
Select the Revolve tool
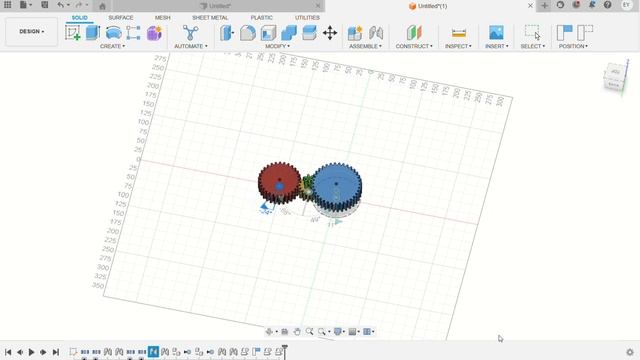tap(113, 33)
